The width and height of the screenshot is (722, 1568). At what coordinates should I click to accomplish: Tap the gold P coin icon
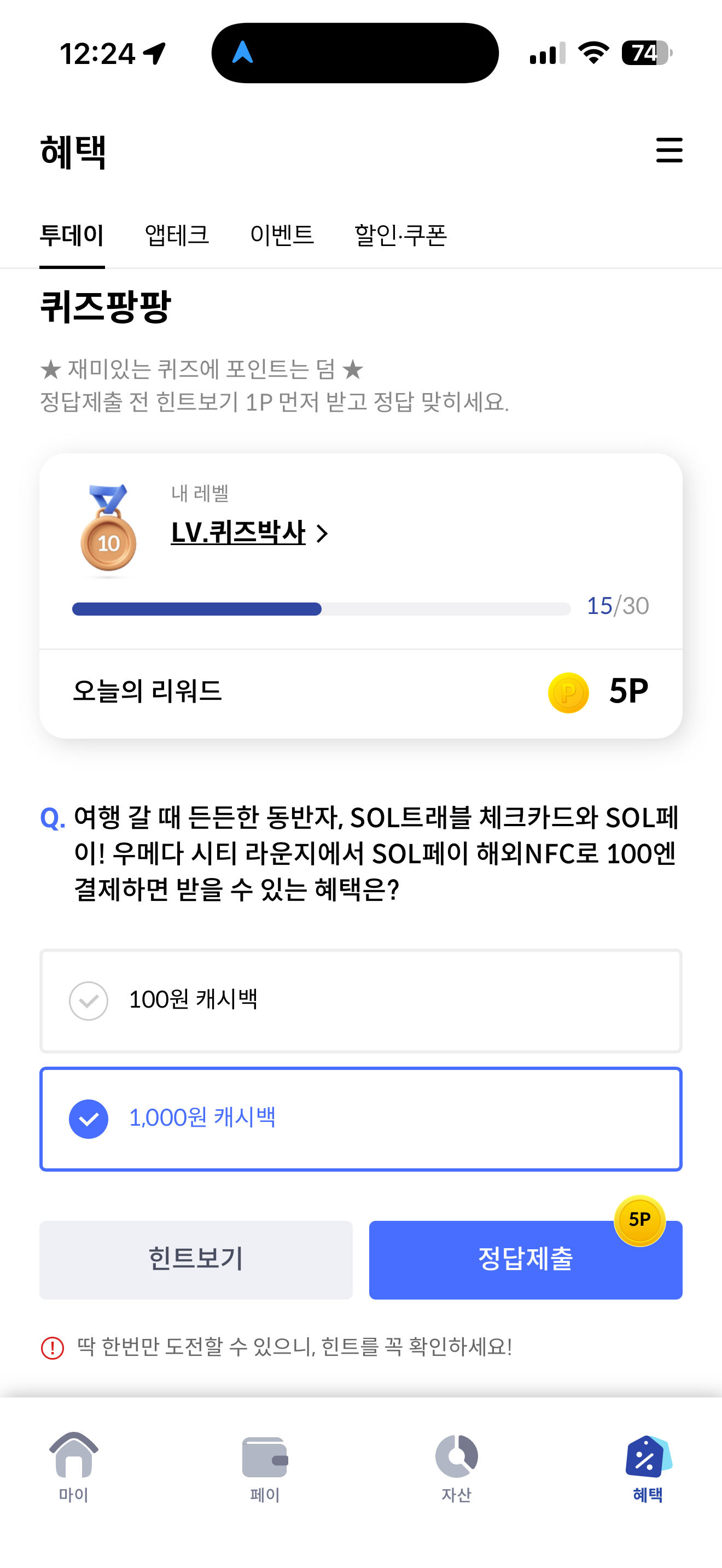click(568, 693)
